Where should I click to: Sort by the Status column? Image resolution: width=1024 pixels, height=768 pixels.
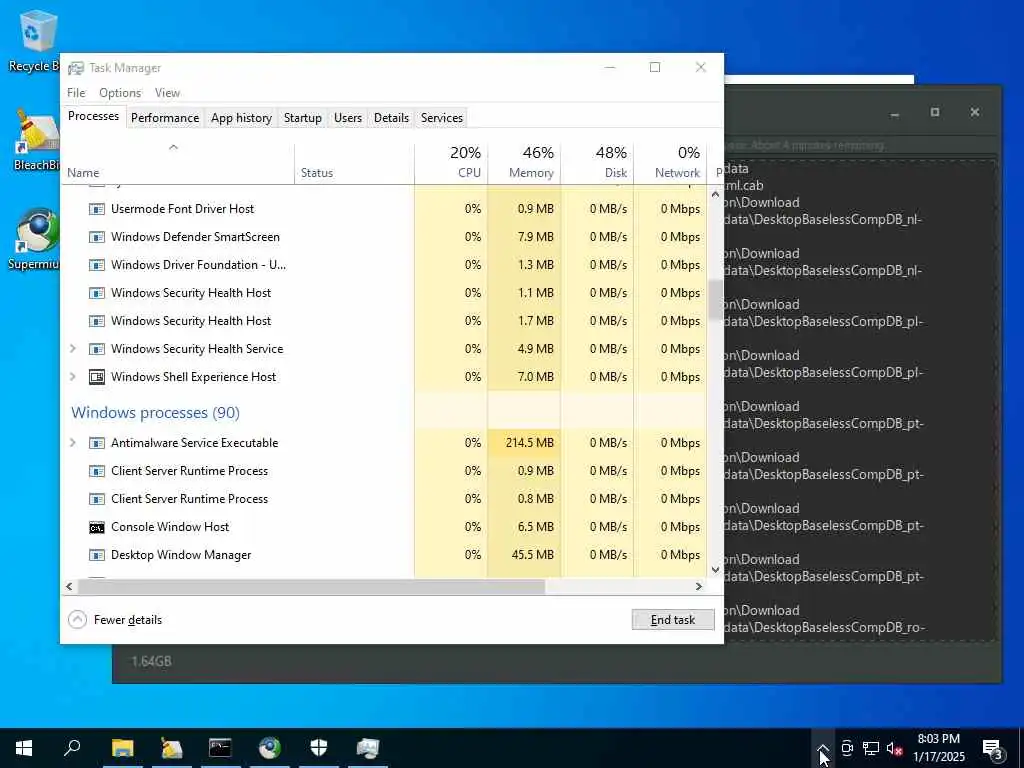pyautogui.click(x=354, y=163)
